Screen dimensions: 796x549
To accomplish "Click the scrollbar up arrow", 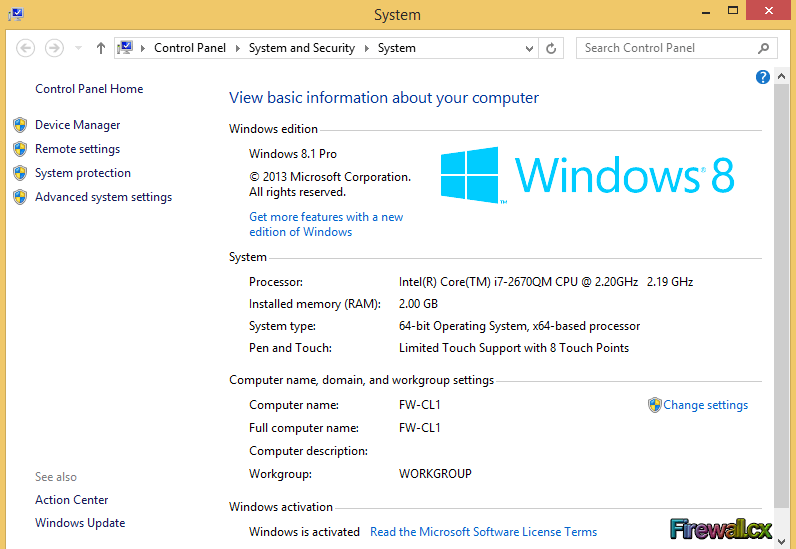I will (782, 77).
